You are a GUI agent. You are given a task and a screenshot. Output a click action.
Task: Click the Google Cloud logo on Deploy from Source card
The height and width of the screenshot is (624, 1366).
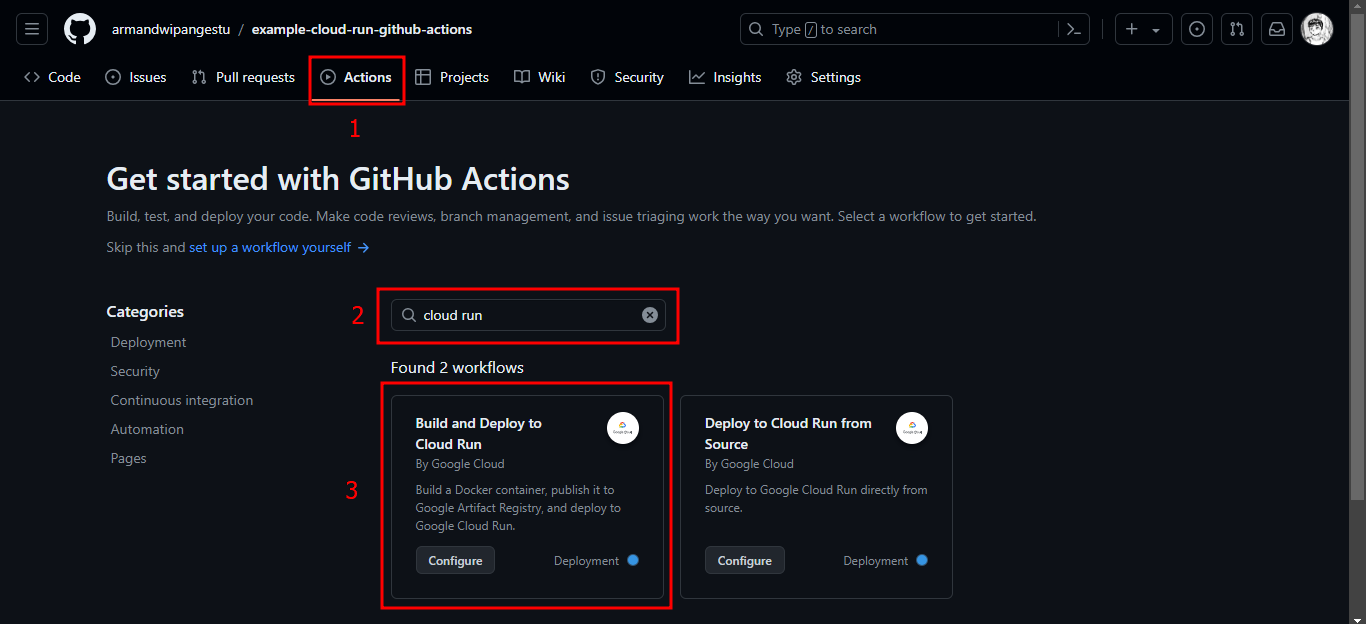(911, 427)
